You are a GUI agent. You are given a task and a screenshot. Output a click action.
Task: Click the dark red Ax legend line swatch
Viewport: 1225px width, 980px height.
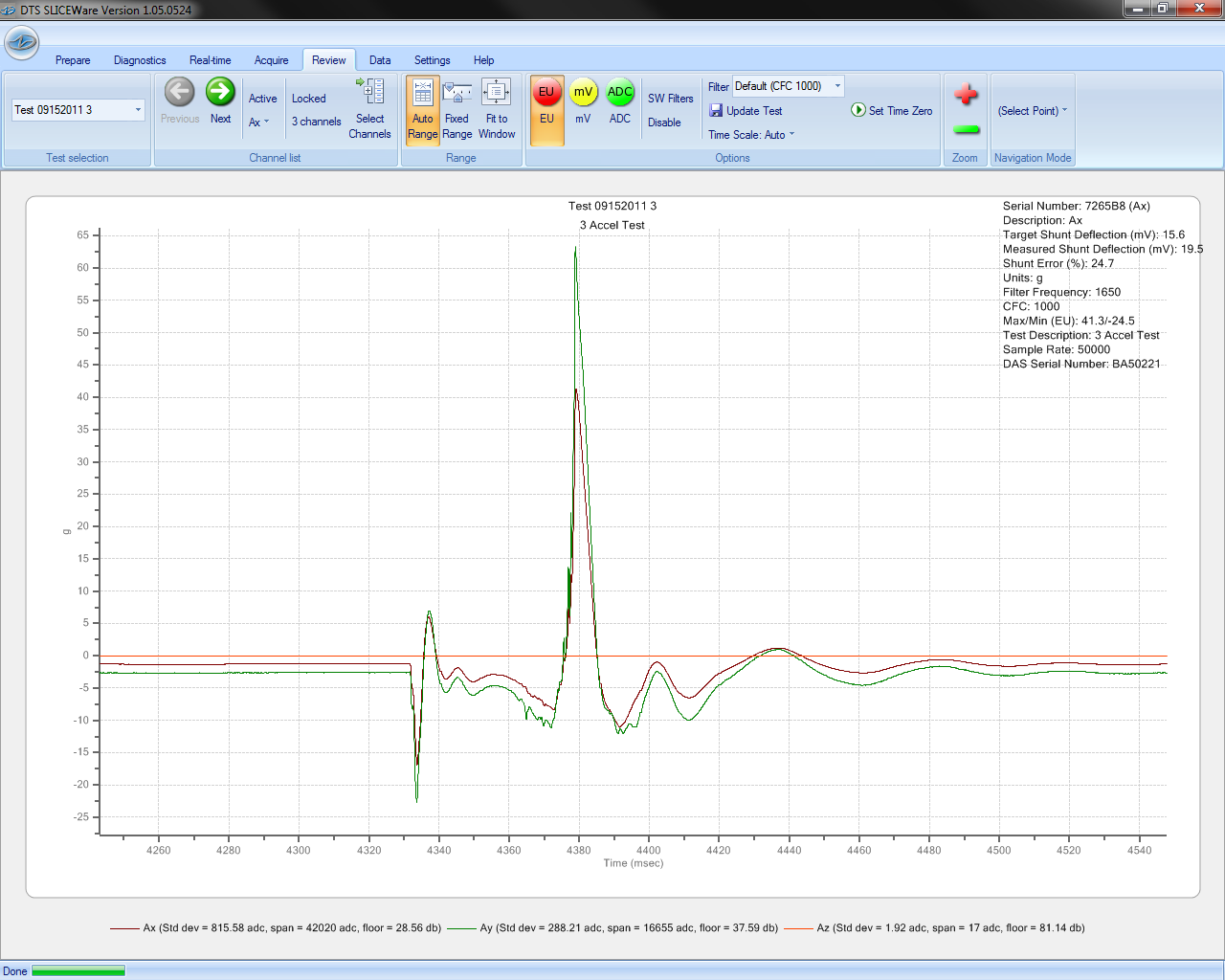(124, 928)
